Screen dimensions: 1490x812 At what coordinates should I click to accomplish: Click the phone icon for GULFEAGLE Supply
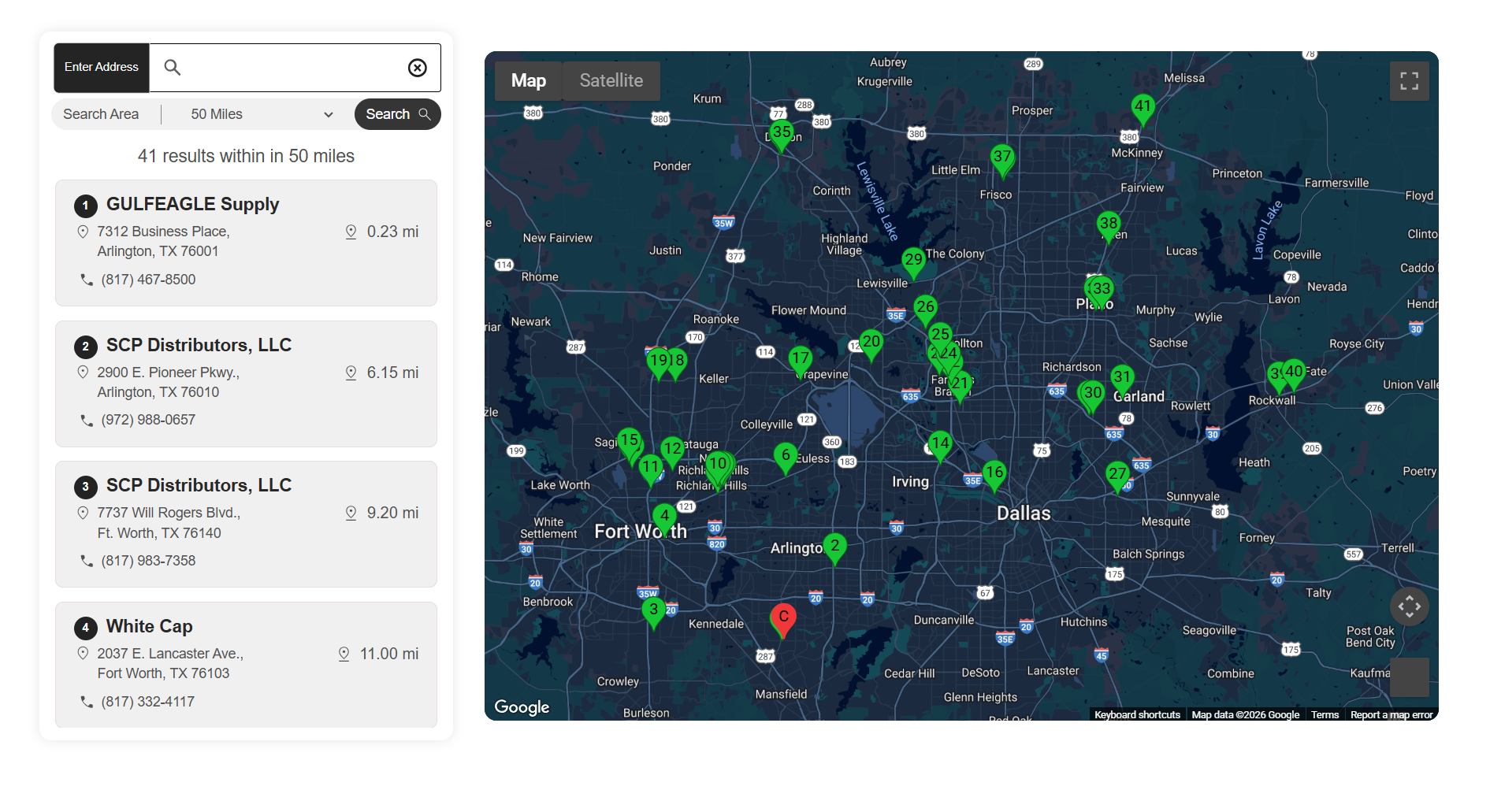pyautogui.click(x=87, y=280)
